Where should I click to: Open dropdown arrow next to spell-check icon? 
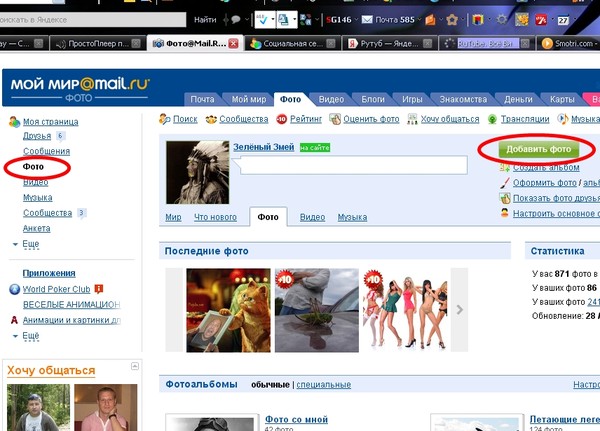click(272, 19)
